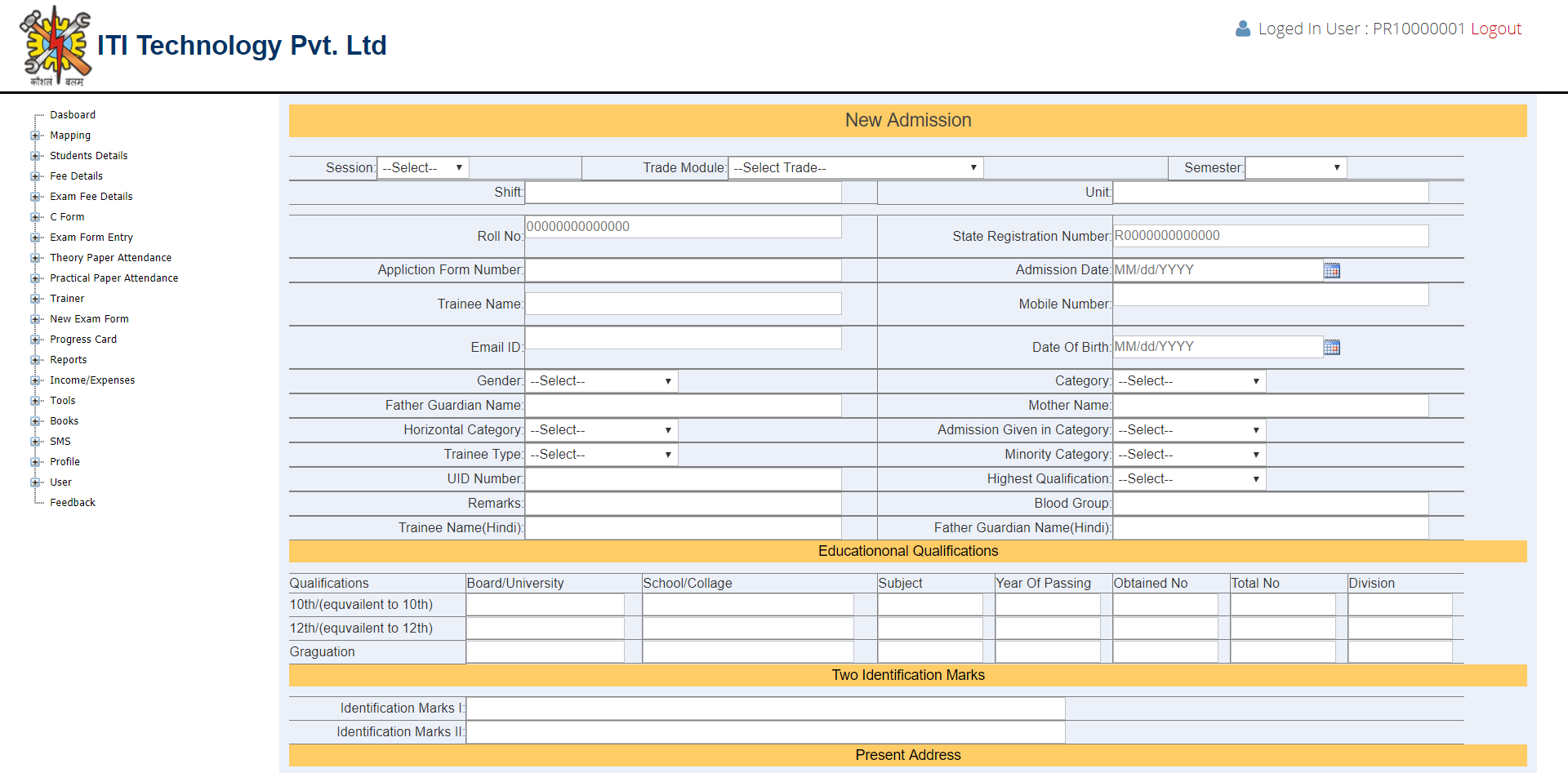This screenshot has width=1568, height=773.
Task: Open the Minority Category dropdown
Action: (1189, 455)
